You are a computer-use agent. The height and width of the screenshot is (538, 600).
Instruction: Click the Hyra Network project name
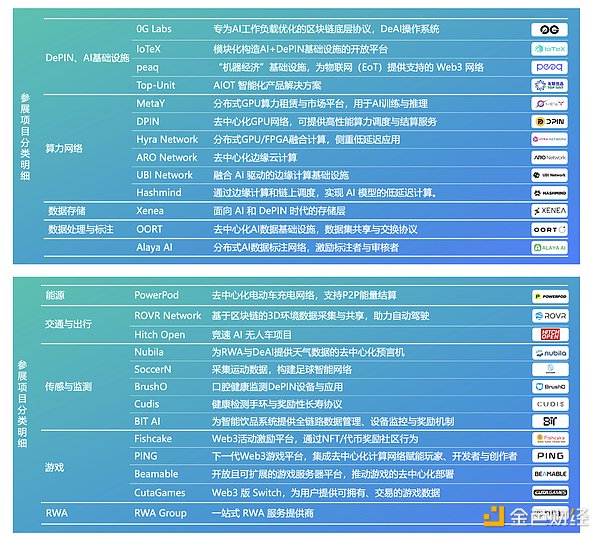pyautogui.click(x=167, y=139)
